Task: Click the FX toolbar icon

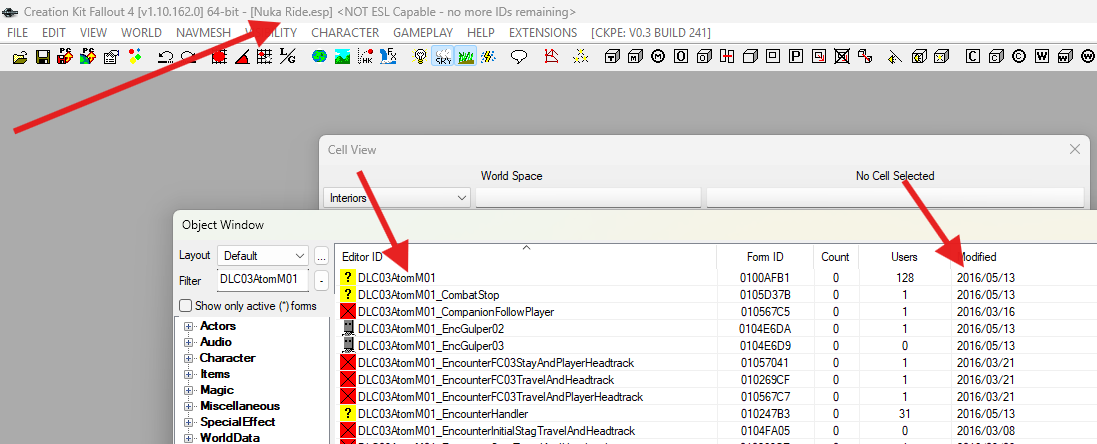Action: (x=388, y=57)
